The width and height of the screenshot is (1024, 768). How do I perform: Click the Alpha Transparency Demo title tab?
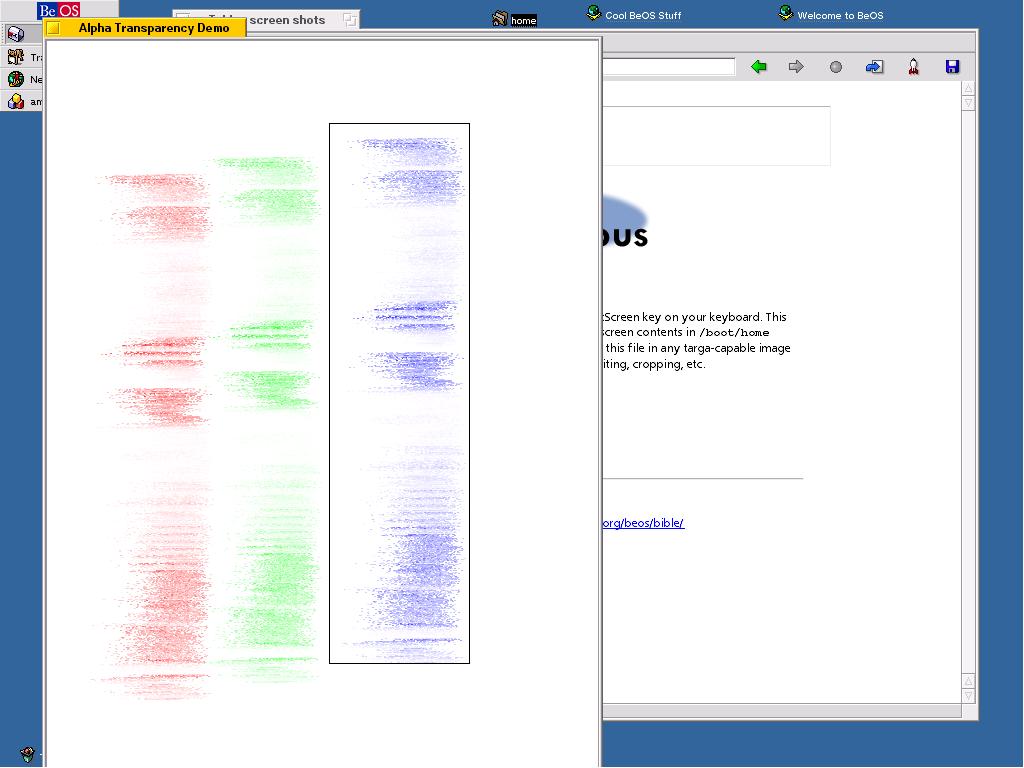[x=144, y=27]
